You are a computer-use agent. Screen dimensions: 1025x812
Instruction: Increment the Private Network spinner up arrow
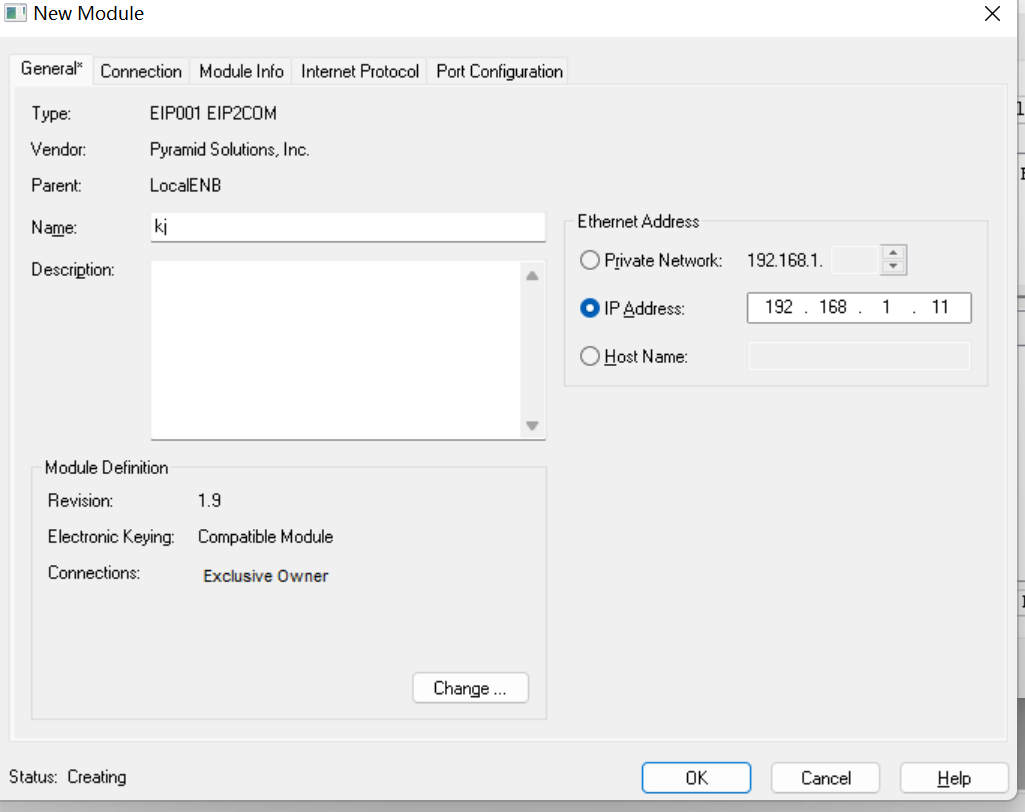tap(894, 253)
